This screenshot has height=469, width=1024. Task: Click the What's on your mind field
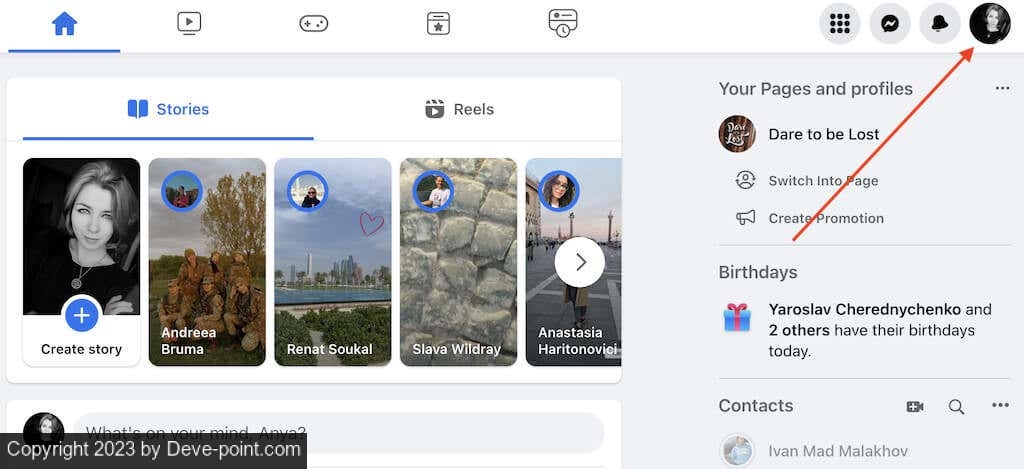click(x=338, y=433)
